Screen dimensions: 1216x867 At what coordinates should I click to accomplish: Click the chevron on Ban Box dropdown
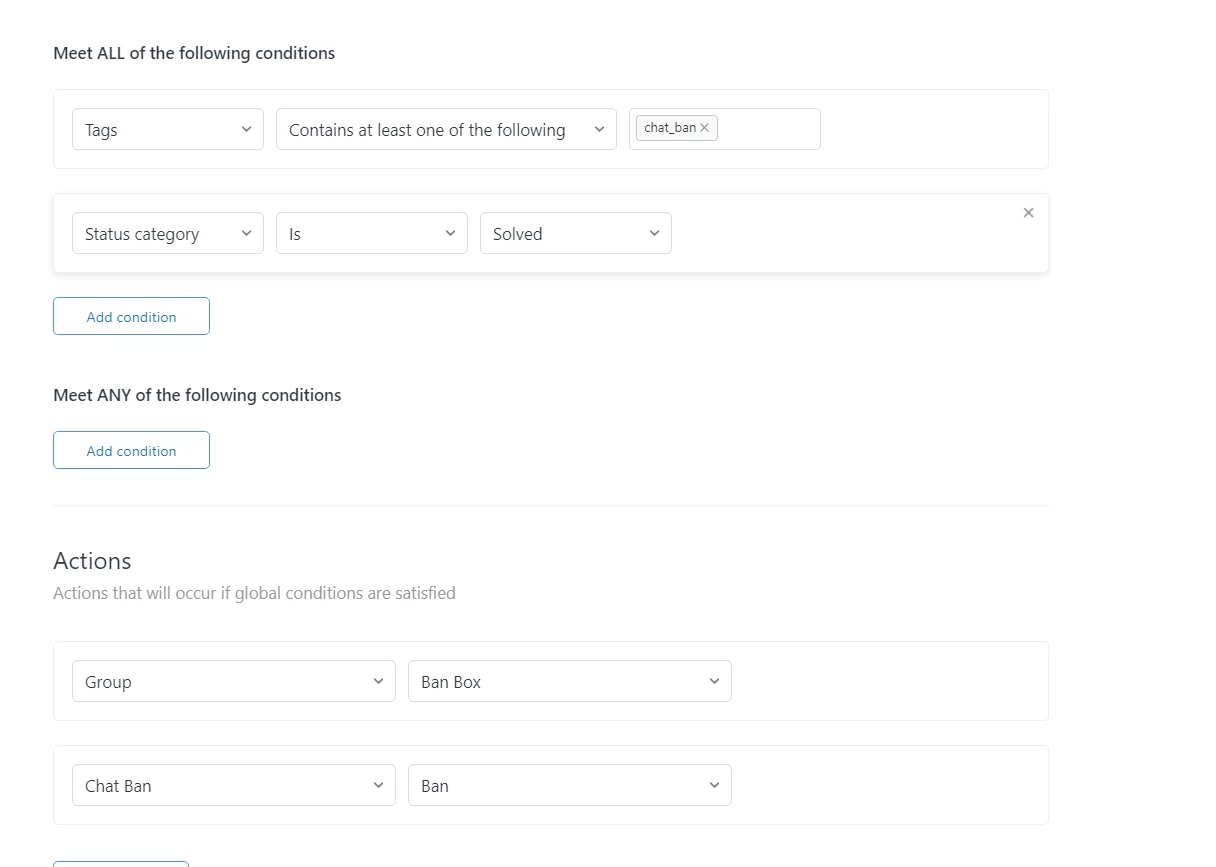(x=714, y=682)
